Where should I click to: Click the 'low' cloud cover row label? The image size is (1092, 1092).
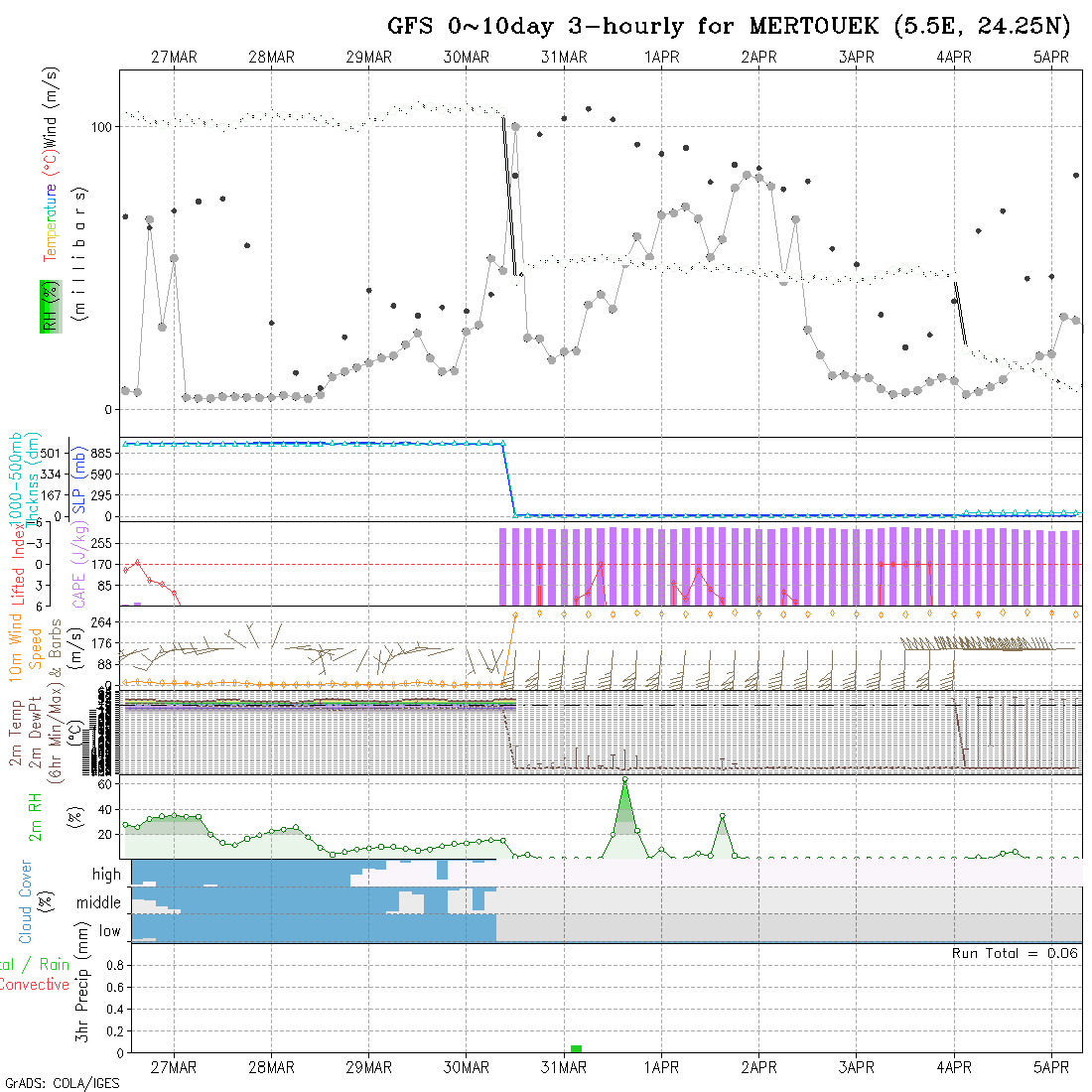pos(109,931)
